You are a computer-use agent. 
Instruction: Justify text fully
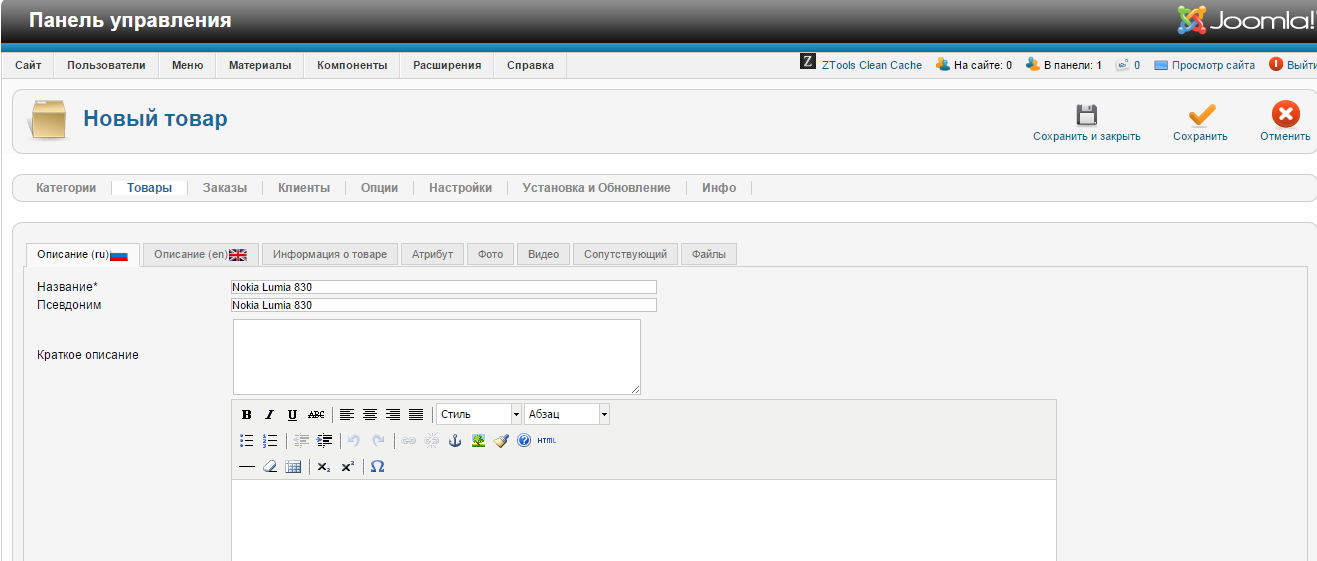point(416,414)
